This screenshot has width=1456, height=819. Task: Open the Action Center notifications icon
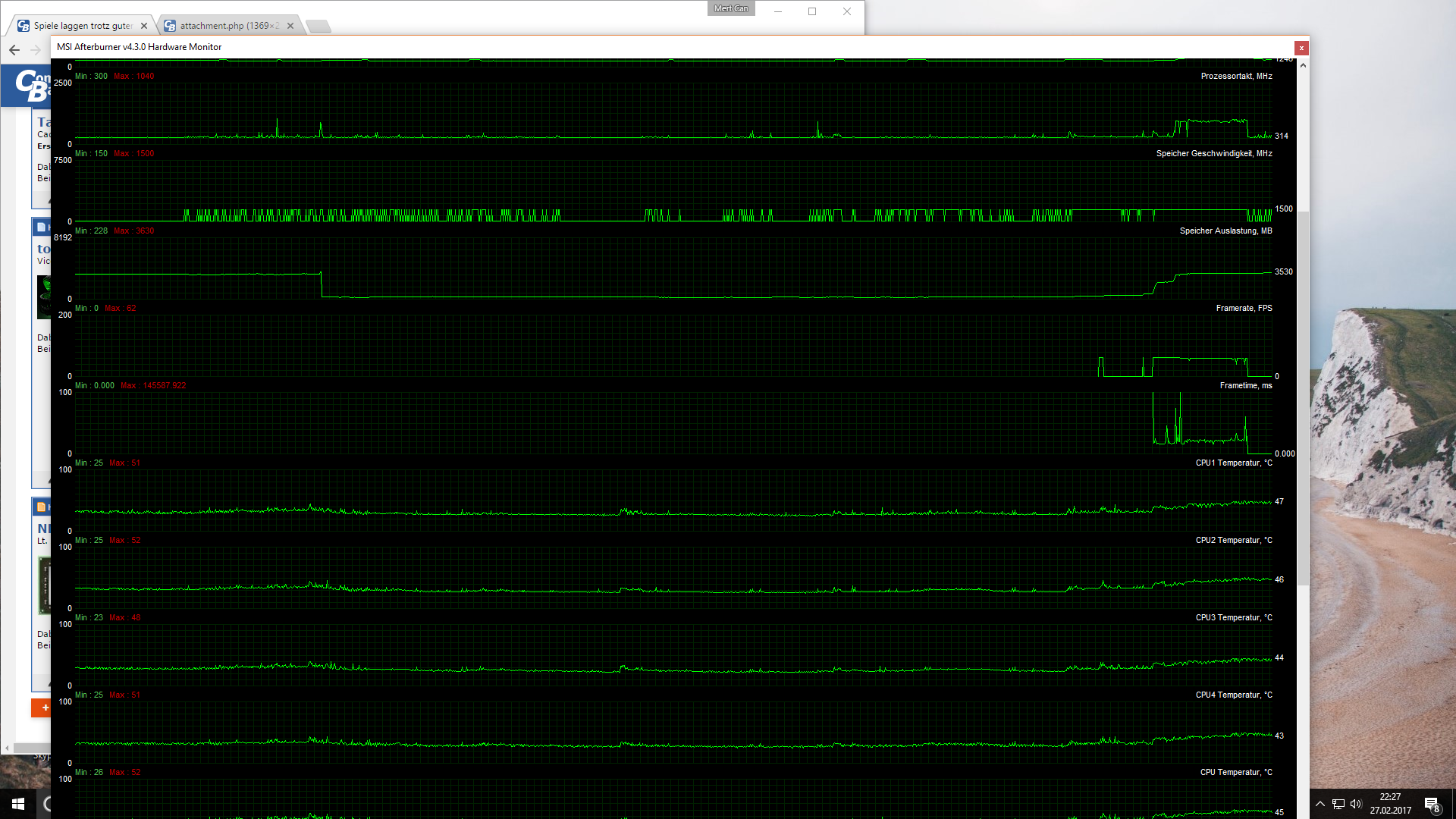[x=1432, y=804]
